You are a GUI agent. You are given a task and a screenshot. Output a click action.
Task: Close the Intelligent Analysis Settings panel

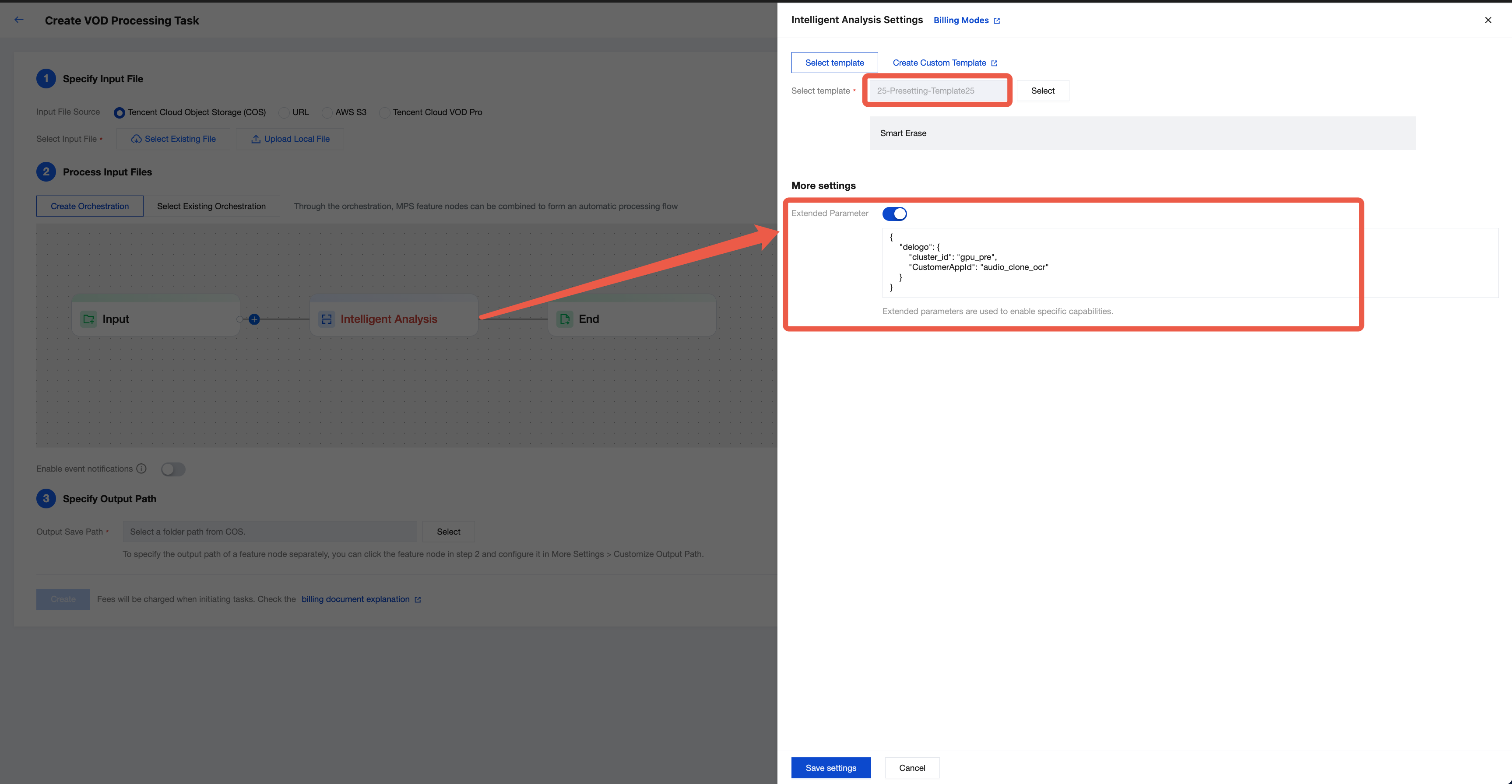tap(1487, 20)
